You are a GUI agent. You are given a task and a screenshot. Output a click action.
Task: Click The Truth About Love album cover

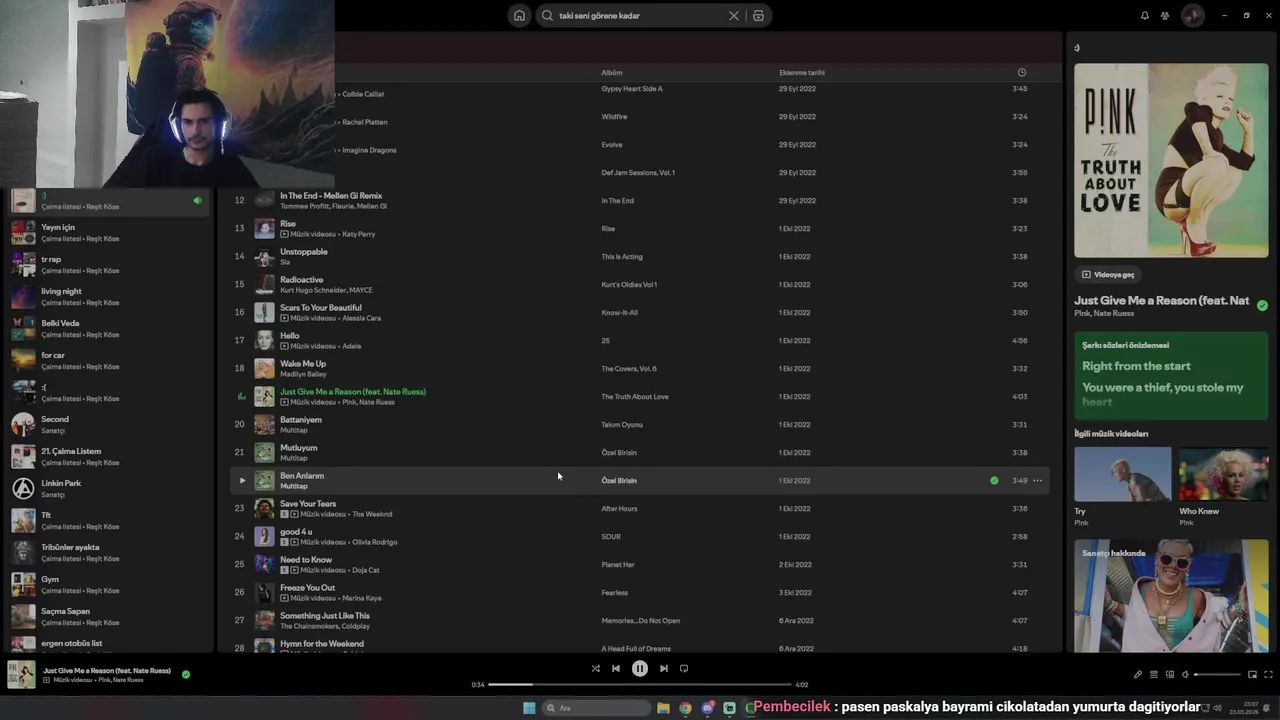tap(1171, 161)
